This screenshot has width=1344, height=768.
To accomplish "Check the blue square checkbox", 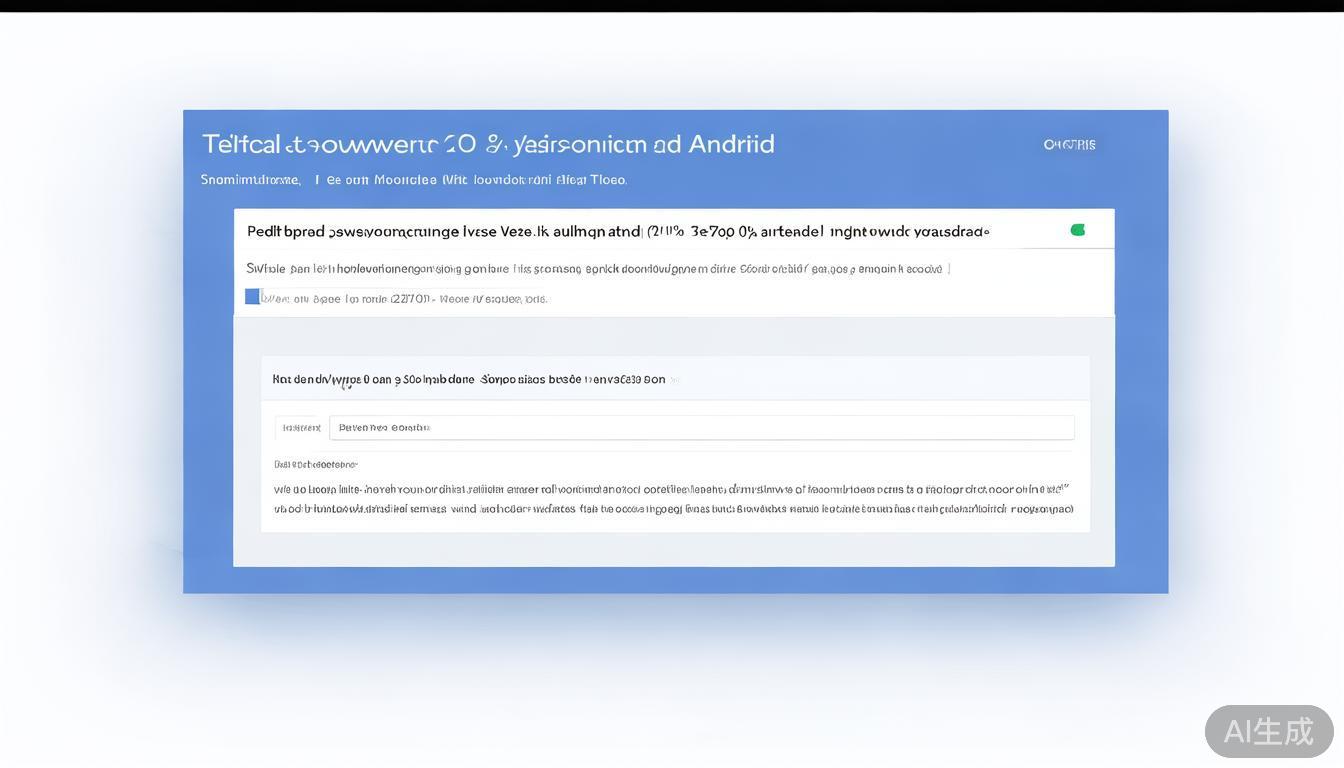I will (252, 297).
